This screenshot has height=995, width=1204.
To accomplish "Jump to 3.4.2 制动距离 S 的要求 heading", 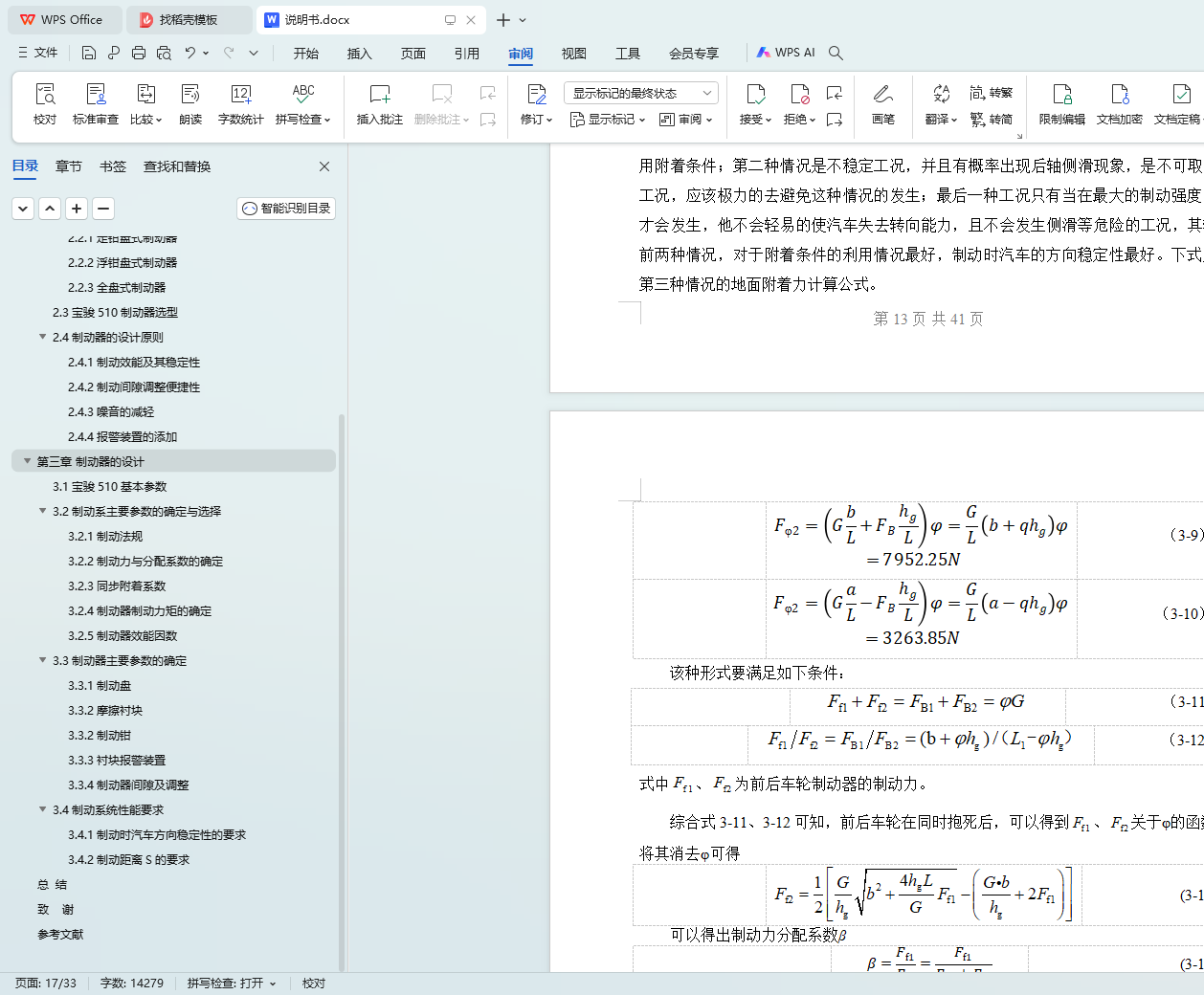I will tap(128, 859).
